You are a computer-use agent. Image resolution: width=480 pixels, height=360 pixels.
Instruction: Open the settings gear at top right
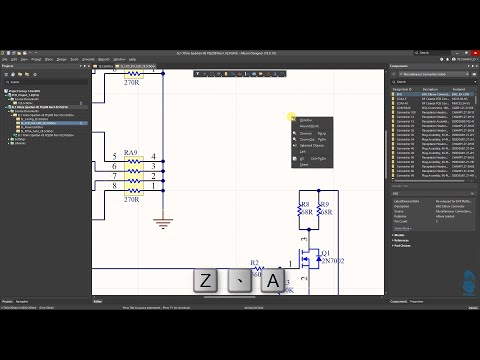point(442,59)
